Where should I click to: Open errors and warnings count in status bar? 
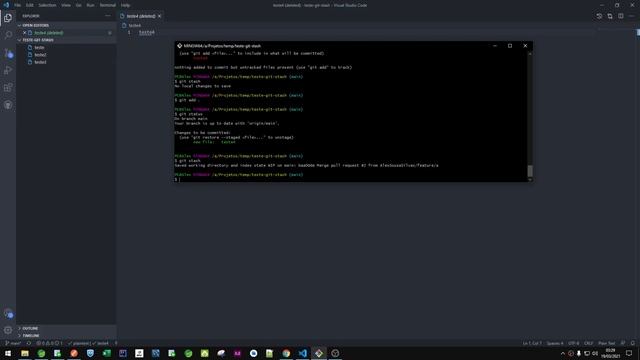(x=49, y=343)
